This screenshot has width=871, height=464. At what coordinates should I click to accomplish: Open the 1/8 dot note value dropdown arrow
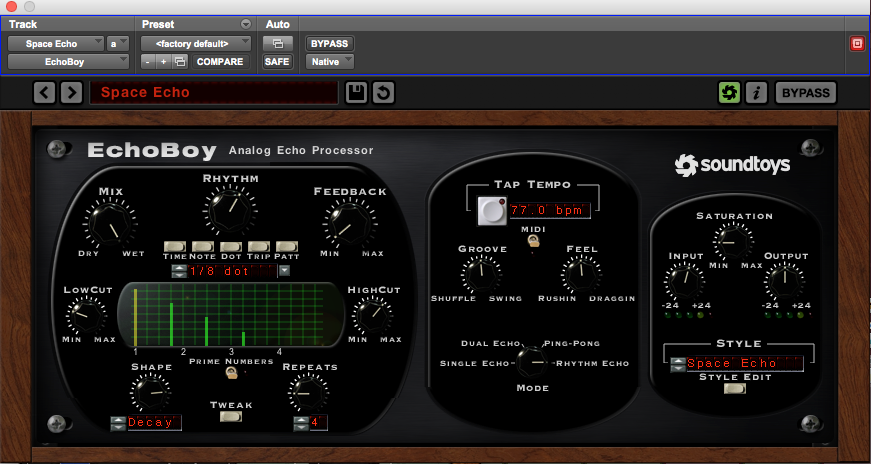[x=284, y=271]
